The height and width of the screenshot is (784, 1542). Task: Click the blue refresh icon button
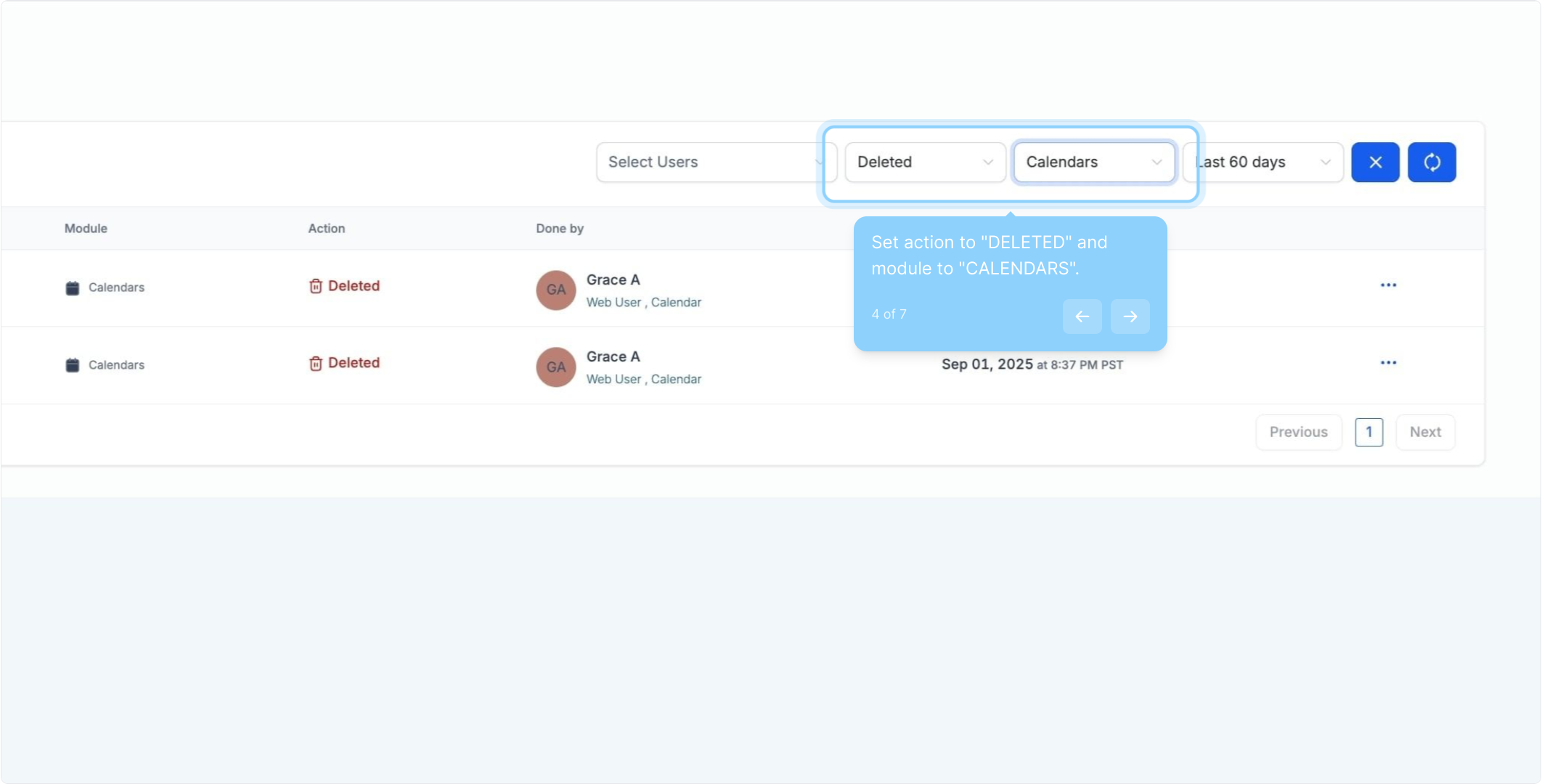point(1432,162)
